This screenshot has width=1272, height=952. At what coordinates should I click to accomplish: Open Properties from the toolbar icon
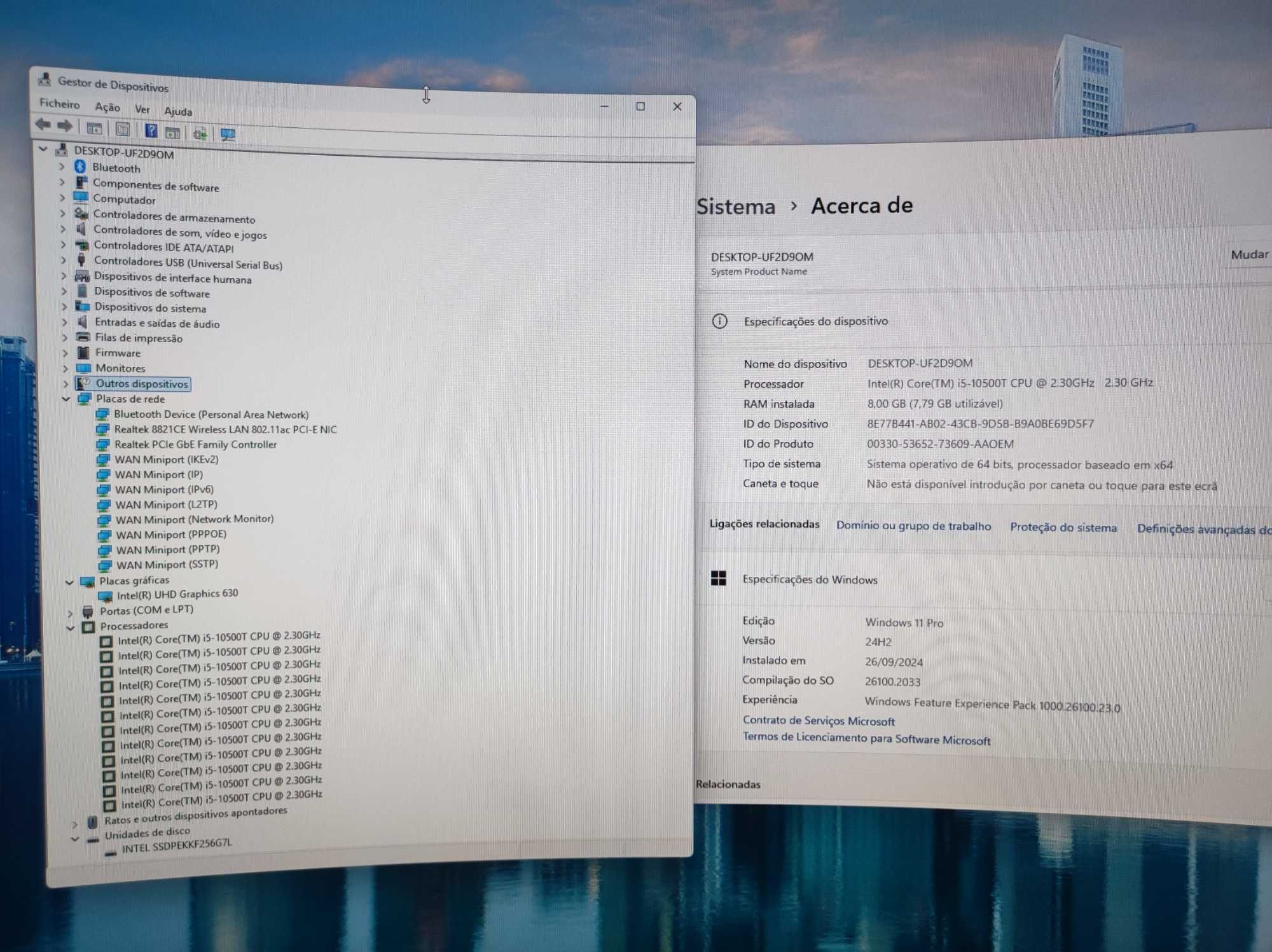[123, 129]
